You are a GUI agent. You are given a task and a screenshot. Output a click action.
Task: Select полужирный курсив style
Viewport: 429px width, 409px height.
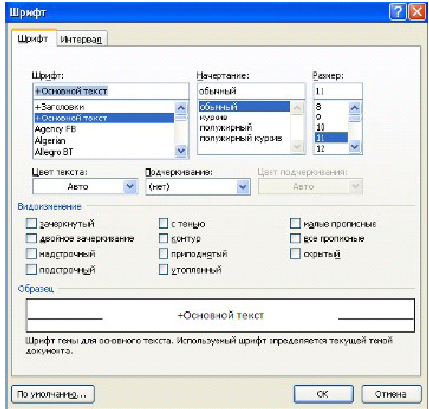coord(244,138)
